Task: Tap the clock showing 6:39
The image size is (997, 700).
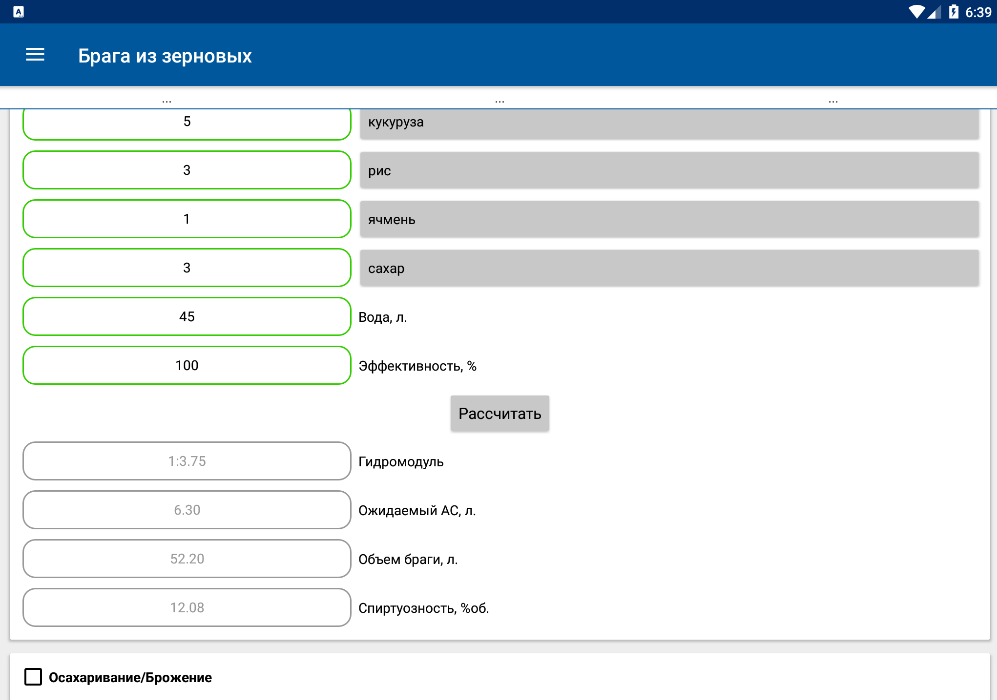Action: coord(978,12)
